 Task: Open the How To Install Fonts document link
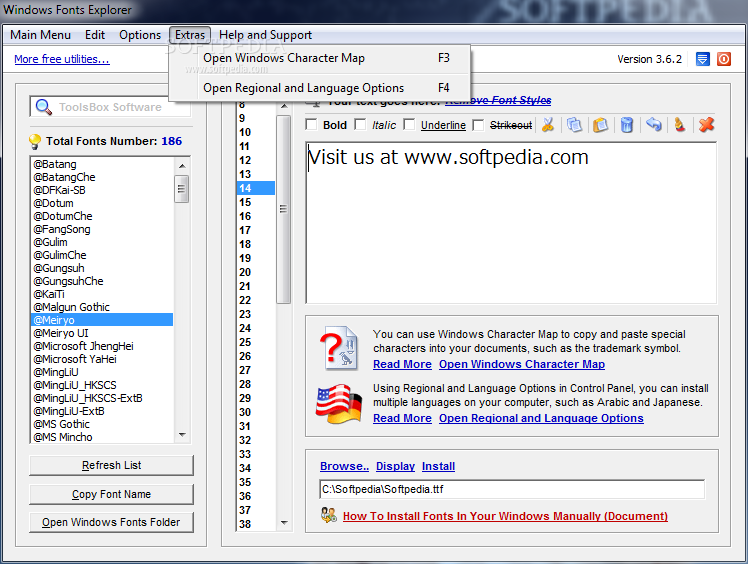[x=505, y=516]
